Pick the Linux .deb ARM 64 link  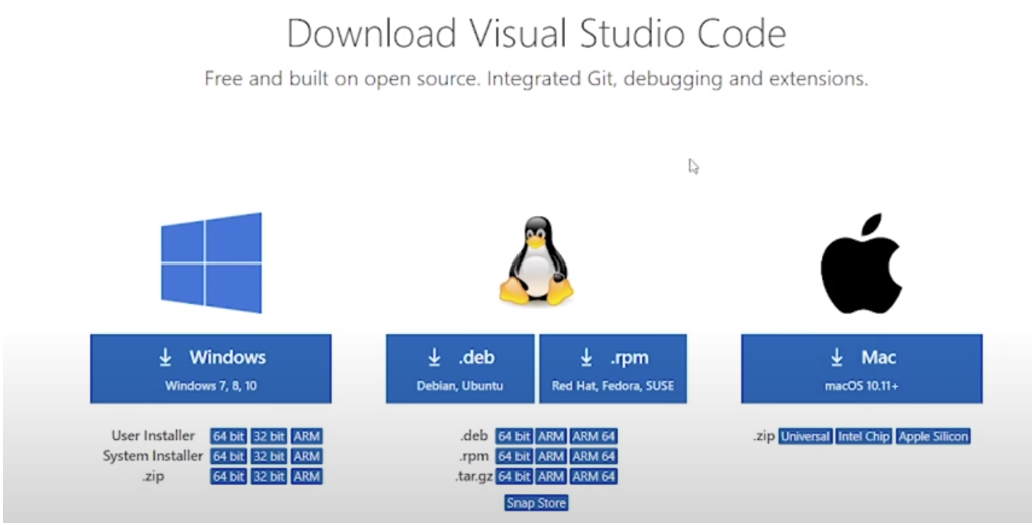(x=594, y=436)
